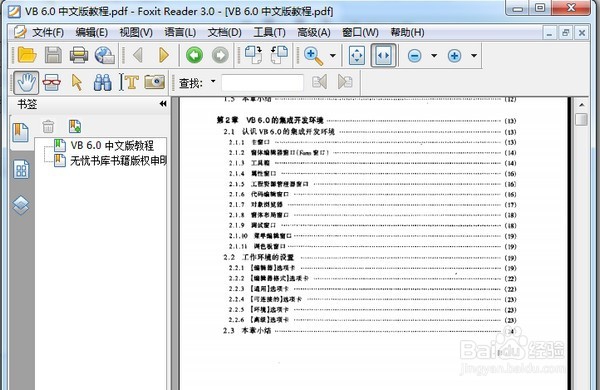Click the 2.1 认识VB 6.0的集成开发环境 entry
600x390 pixels.
(x=279, y=132)
